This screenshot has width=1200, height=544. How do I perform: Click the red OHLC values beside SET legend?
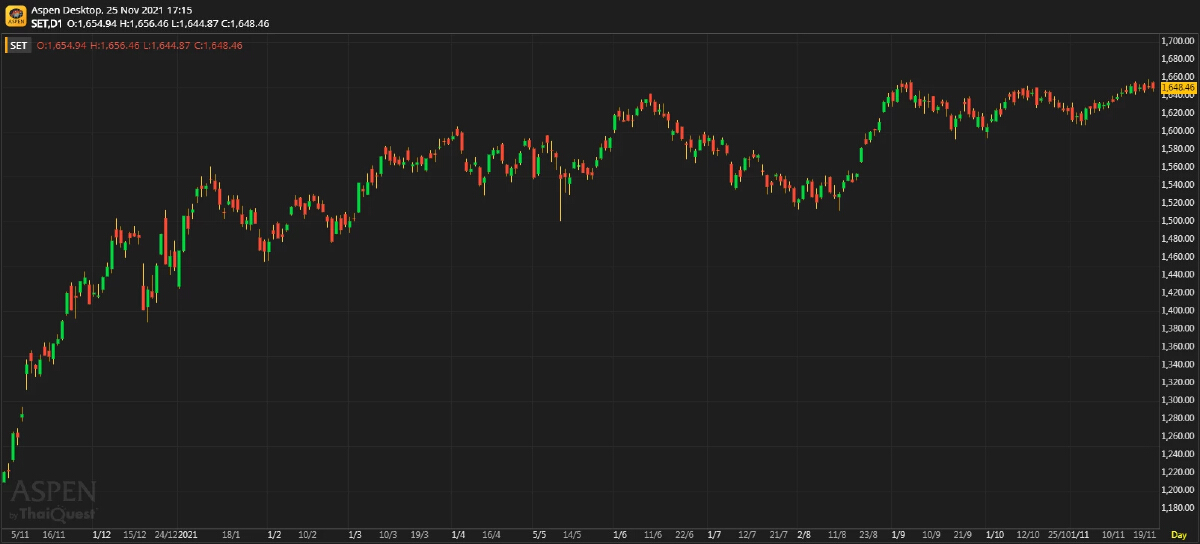(x=139, y=45)
